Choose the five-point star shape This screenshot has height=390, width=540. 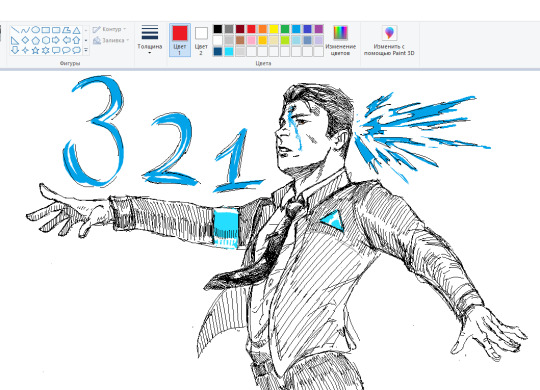point(35,51)
